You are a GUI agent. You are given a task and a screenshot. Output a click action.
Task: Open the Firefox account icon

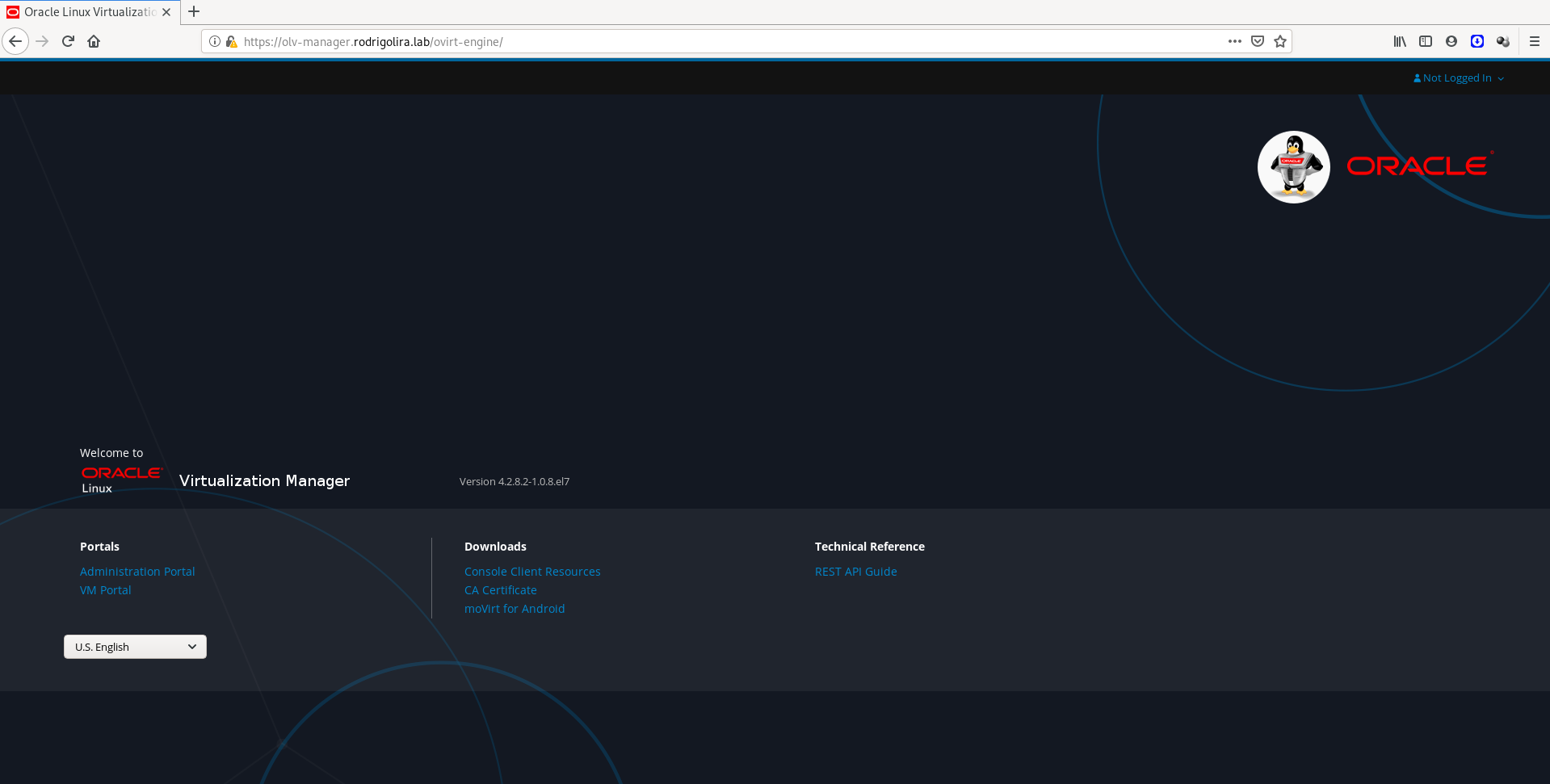(1451, 41)
